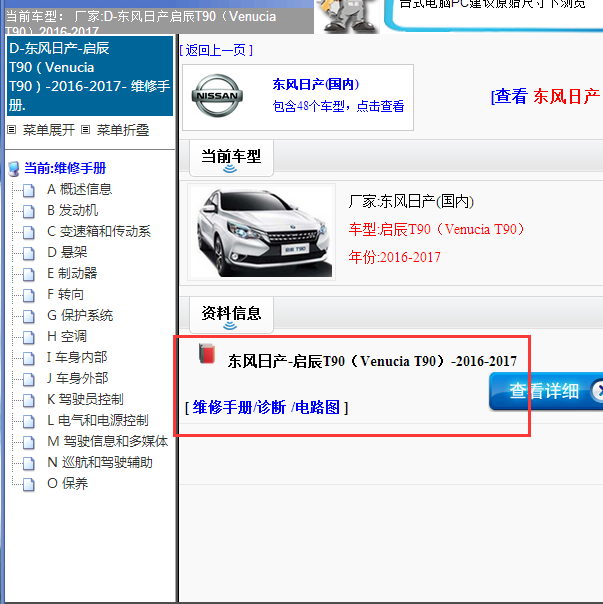Image resolution: width=603 pixels, height=604 pixels.
Task: Open tree item B 发动机
Action: [72, 210]
